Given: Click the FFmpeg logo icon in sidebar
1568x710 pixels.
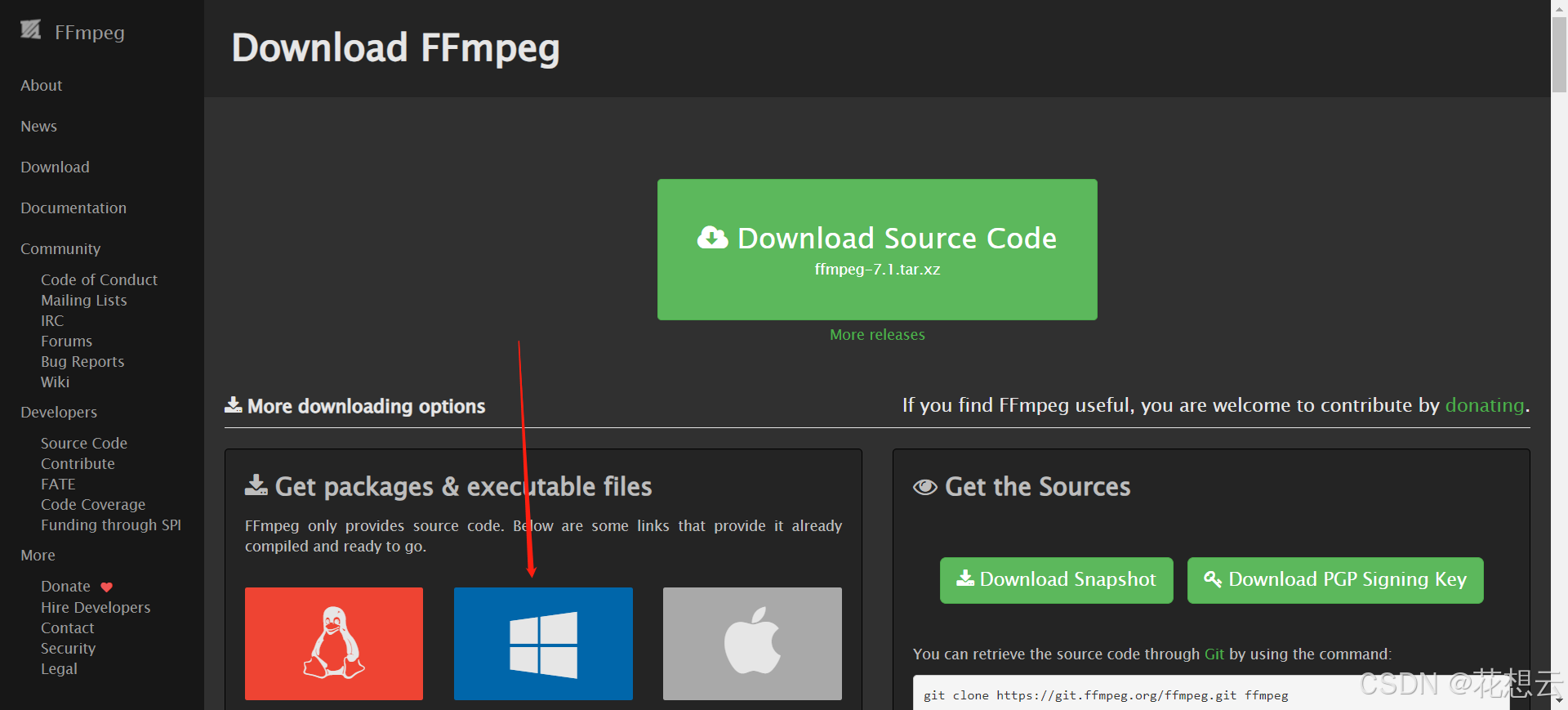Looking at the screenshot, I should (x=31, y=30).
